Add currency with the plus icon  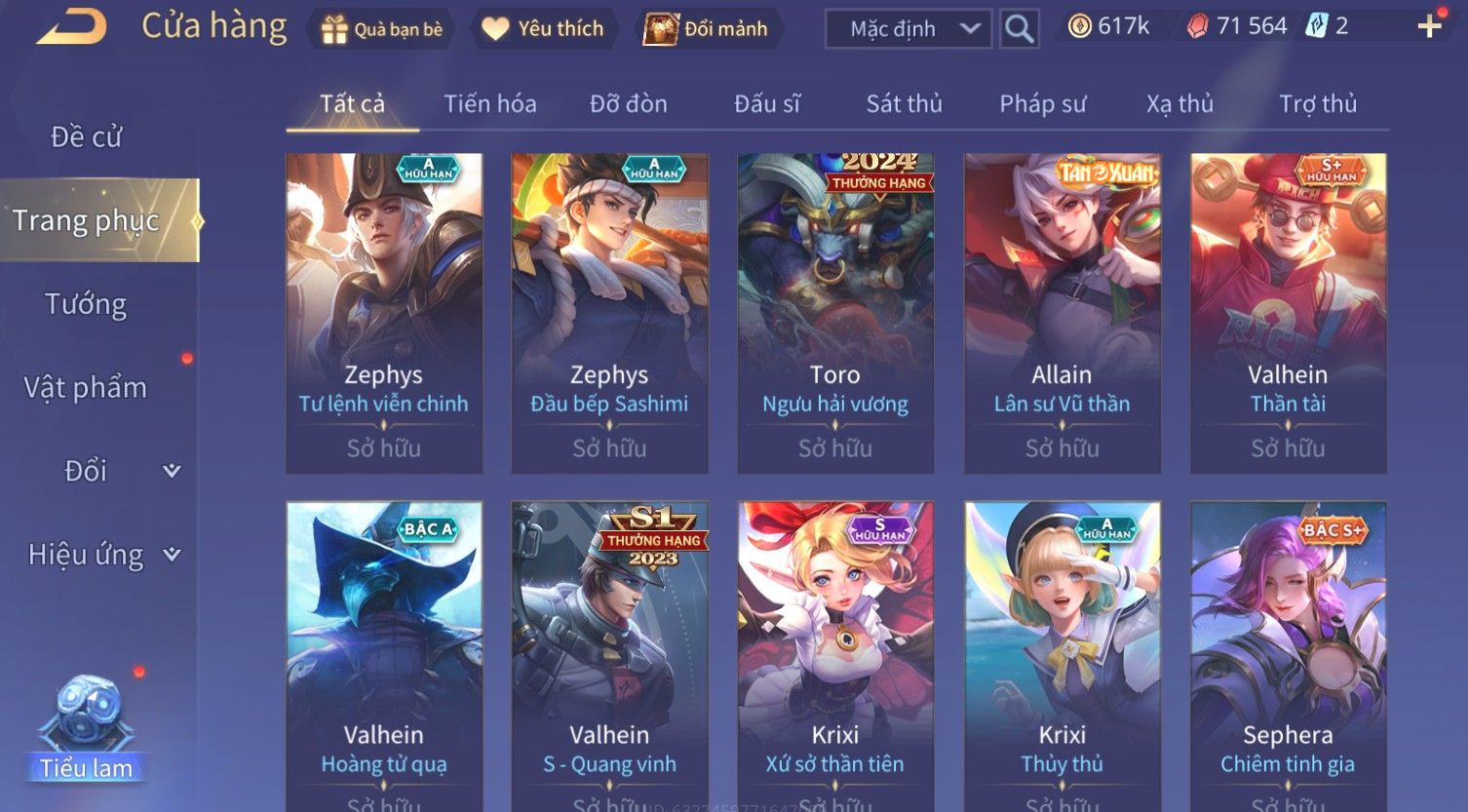click(x=1429, y=26)
